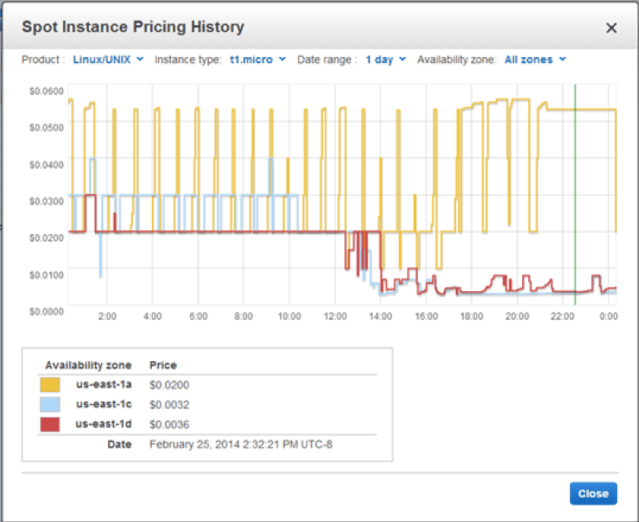639x522 pixels.
Task: Click the green vertical time marker on chart
Action: [575, 200]
